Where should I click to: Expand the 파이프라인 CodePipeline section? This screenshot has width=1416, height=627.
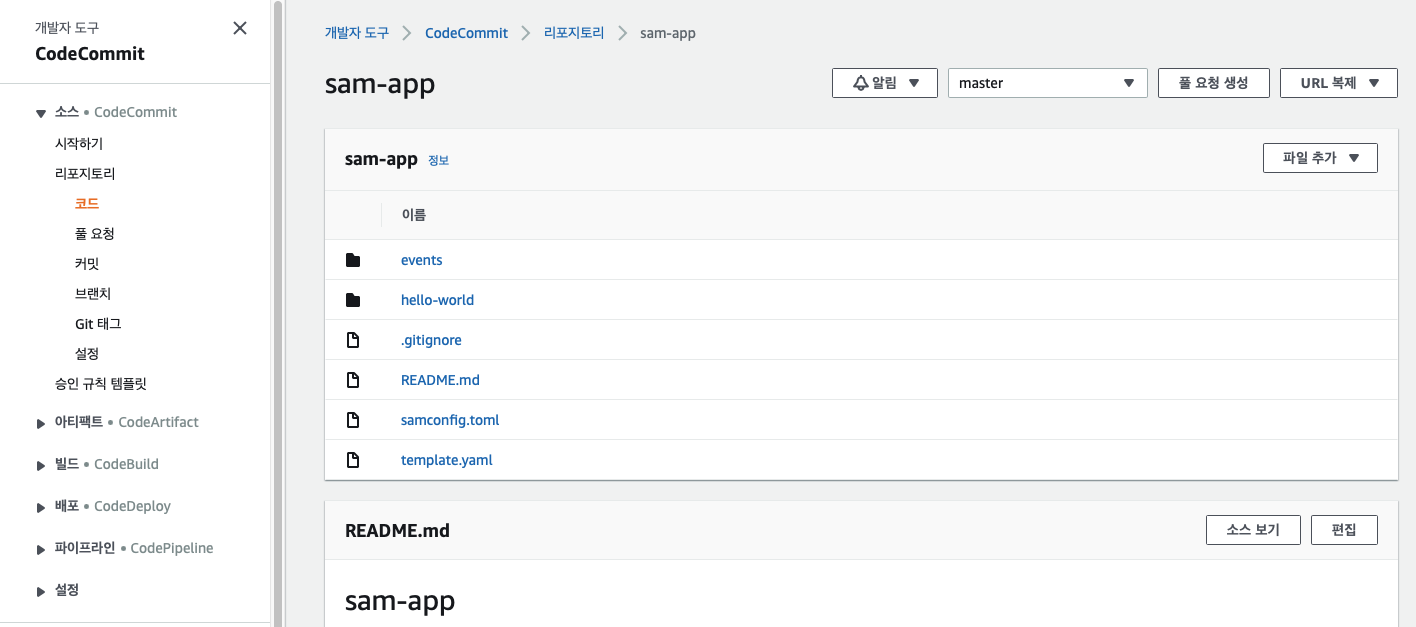(41, 549)
